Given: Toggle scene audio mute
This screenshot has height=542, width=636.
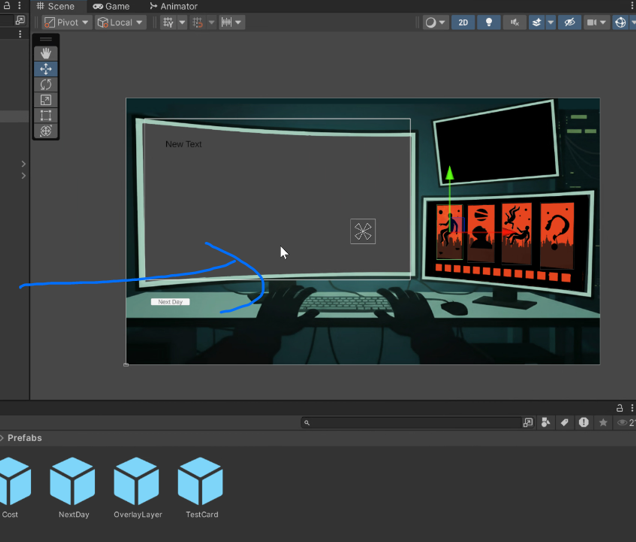Looking at the screenshot, I should click(515, 22).
